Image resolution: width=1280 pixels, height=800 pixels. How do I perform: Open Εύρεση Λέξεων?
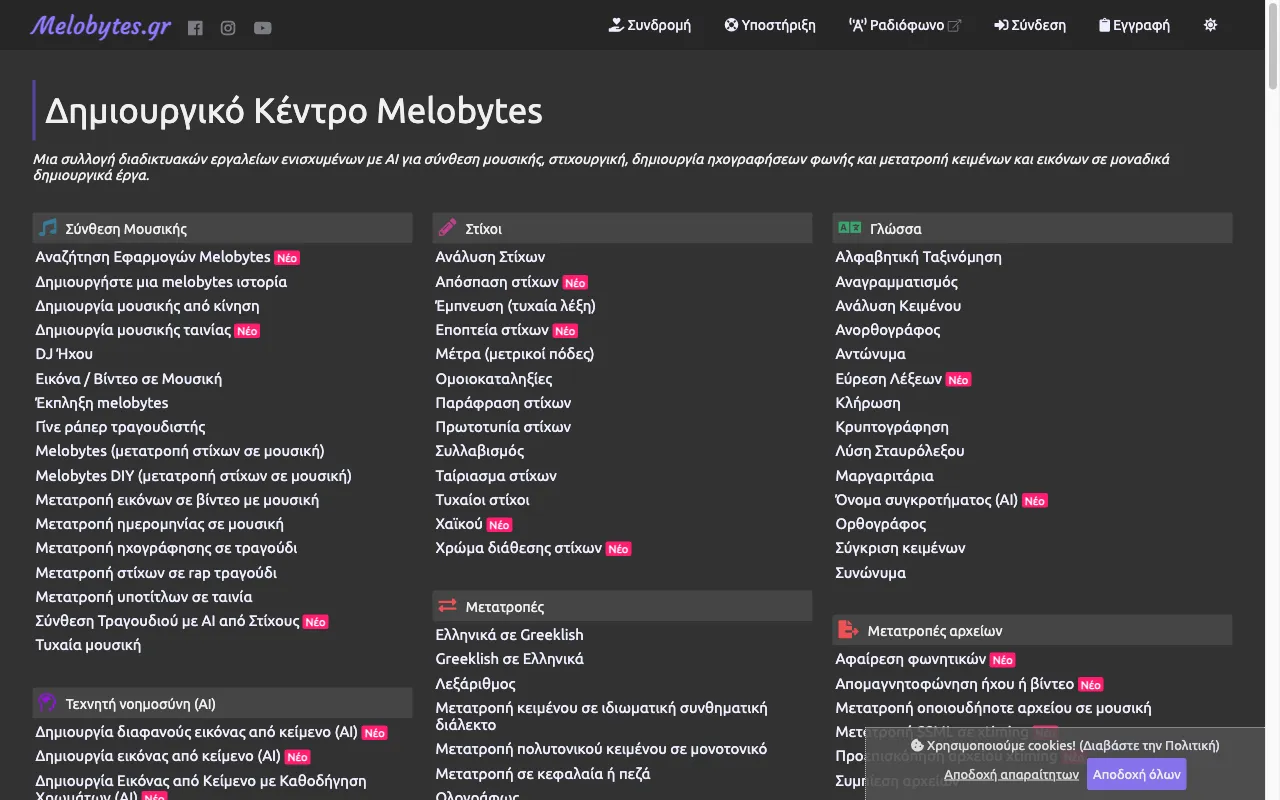tap(888, 379)
